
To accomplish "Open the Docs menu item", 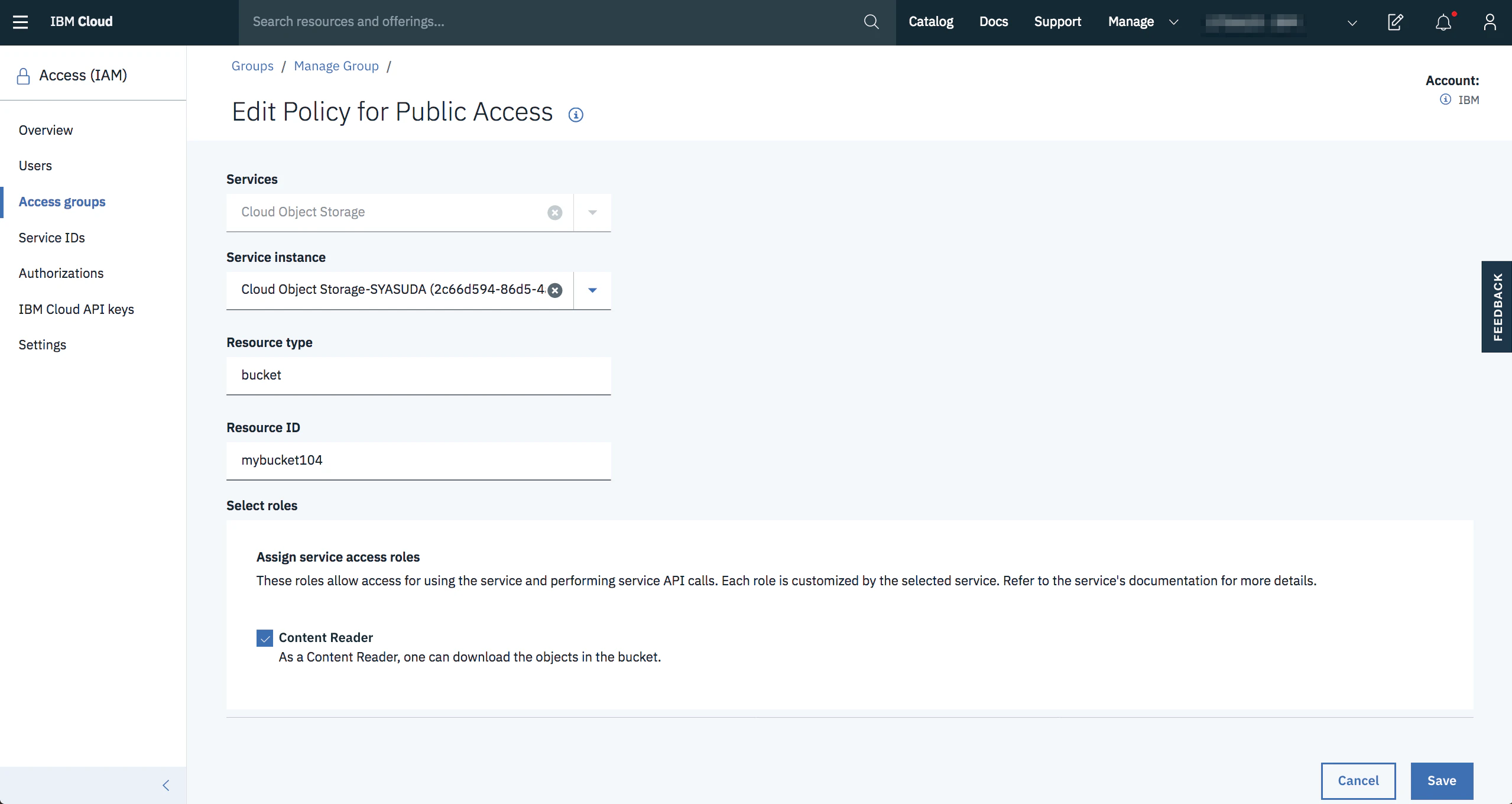I will point(994,22).
